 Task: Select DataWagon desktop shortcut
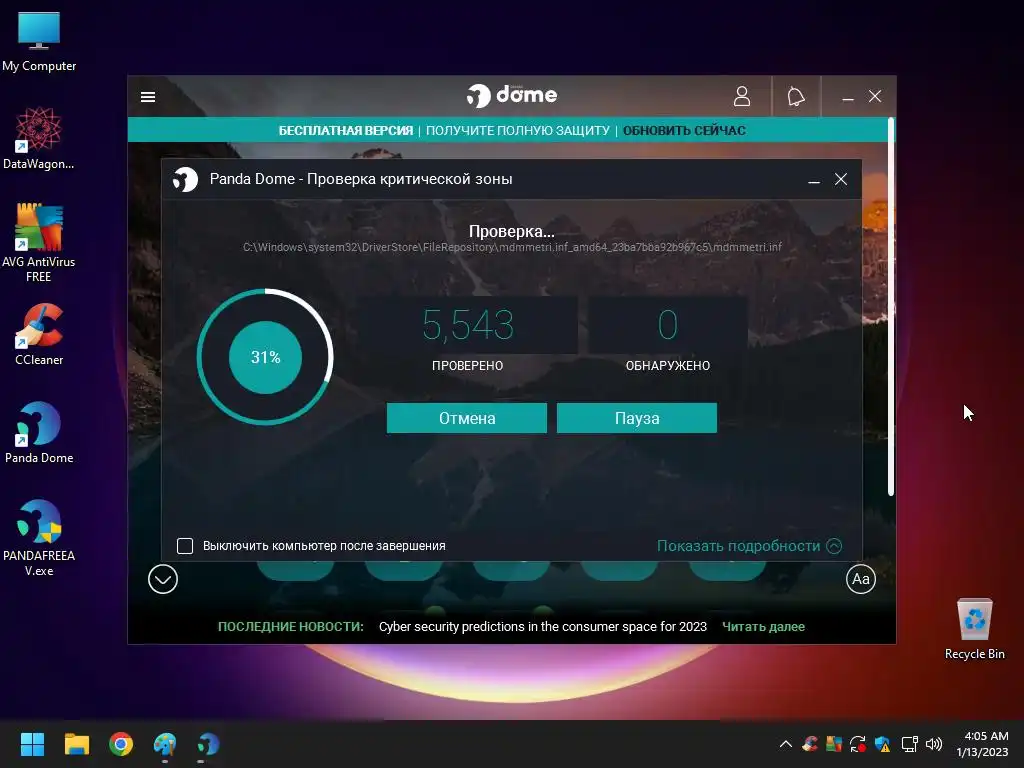[39, 138]
